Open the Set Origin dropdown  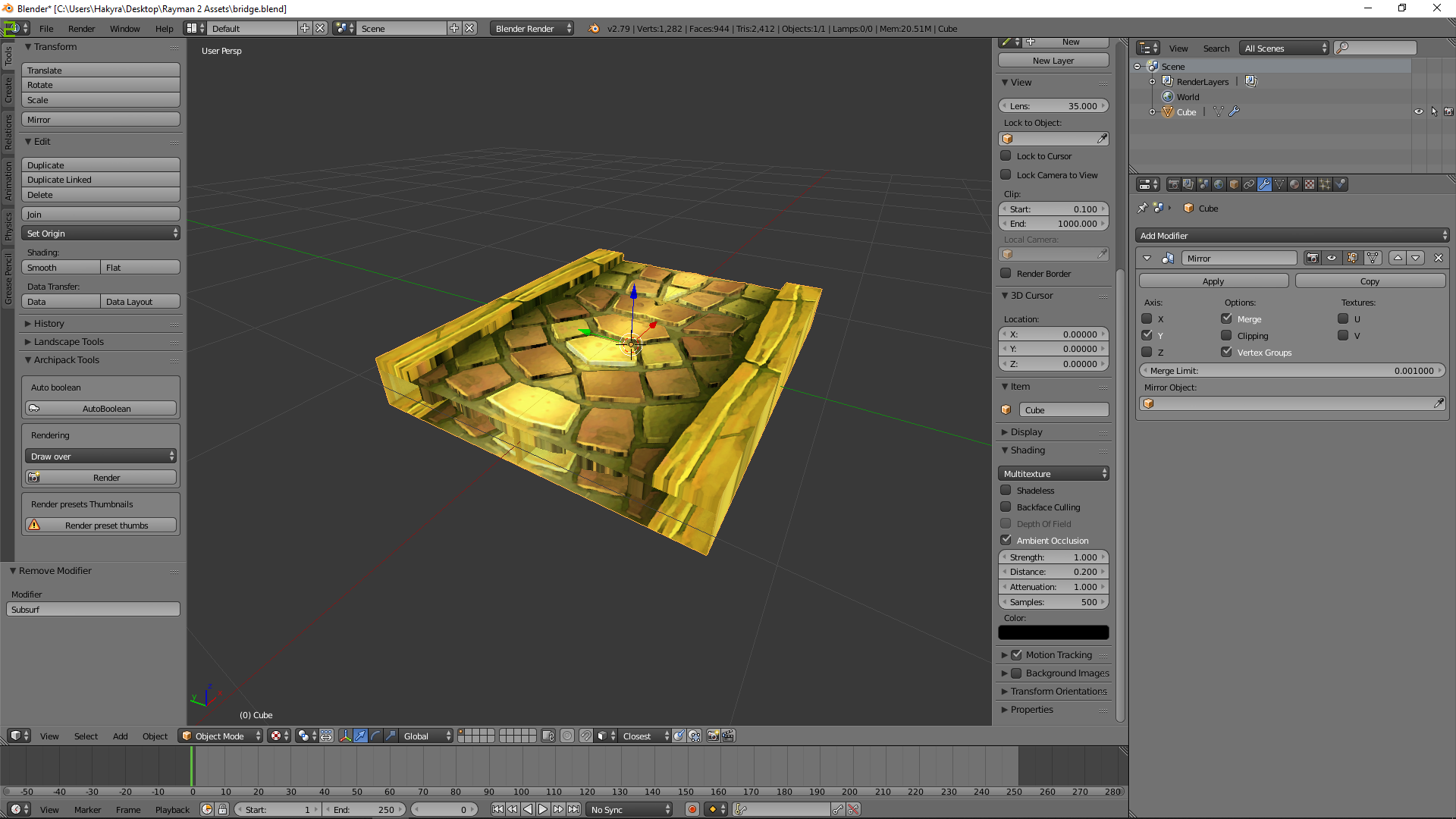[101, 234]
